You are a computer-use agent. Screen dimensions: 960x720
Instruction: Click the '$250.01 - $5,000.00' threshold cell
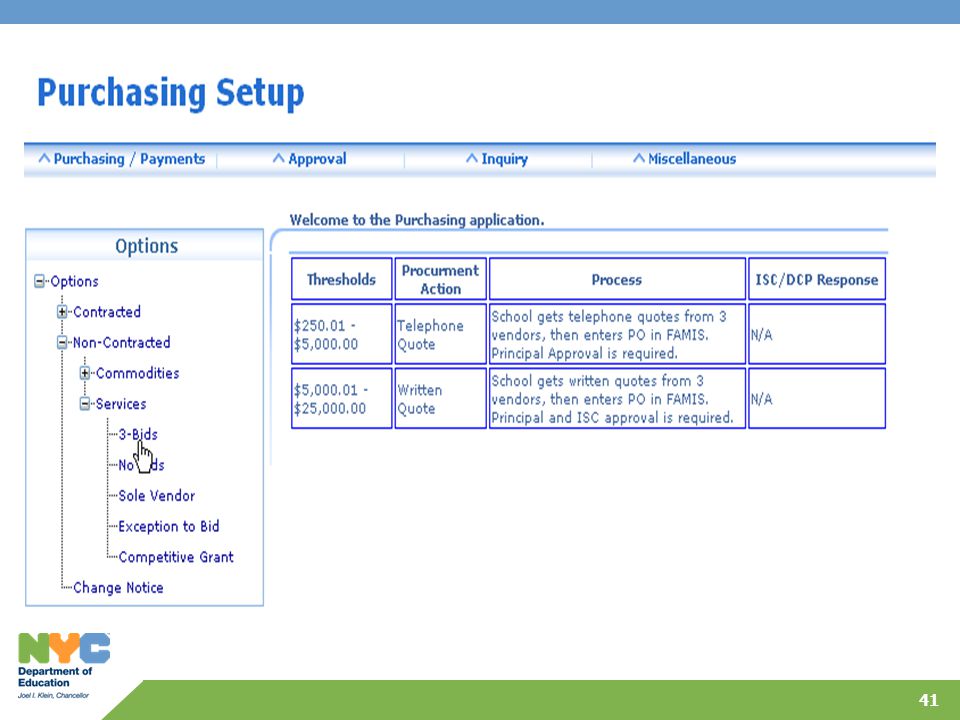click(x=342, y=334)
